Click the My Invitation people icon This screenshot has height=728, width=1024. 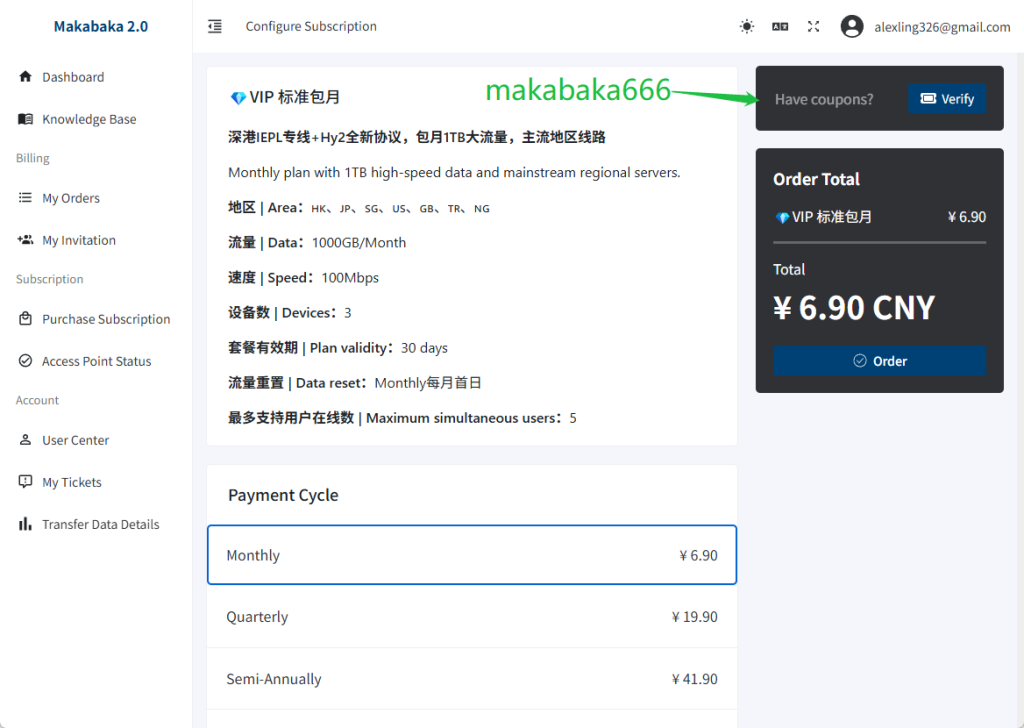click(x=26, y=240)
